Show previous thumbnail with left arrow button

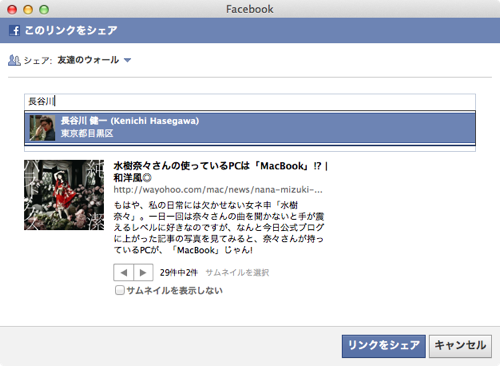point(124,273)
